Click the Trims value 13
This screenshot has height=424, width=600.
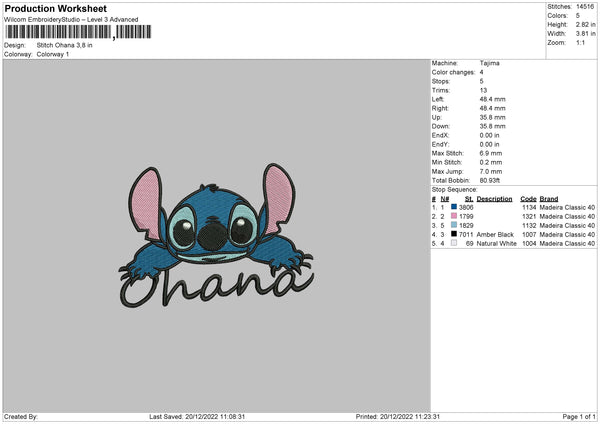click(x=483, y=90)
